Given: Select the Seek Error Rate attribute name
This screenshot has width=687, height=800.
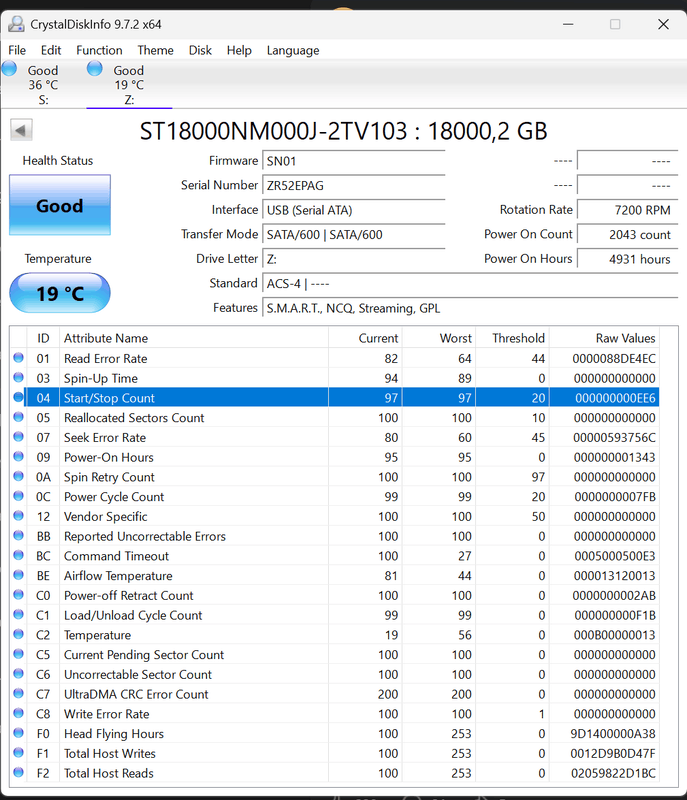Looking at the screenshot, I should pos(105,438).
